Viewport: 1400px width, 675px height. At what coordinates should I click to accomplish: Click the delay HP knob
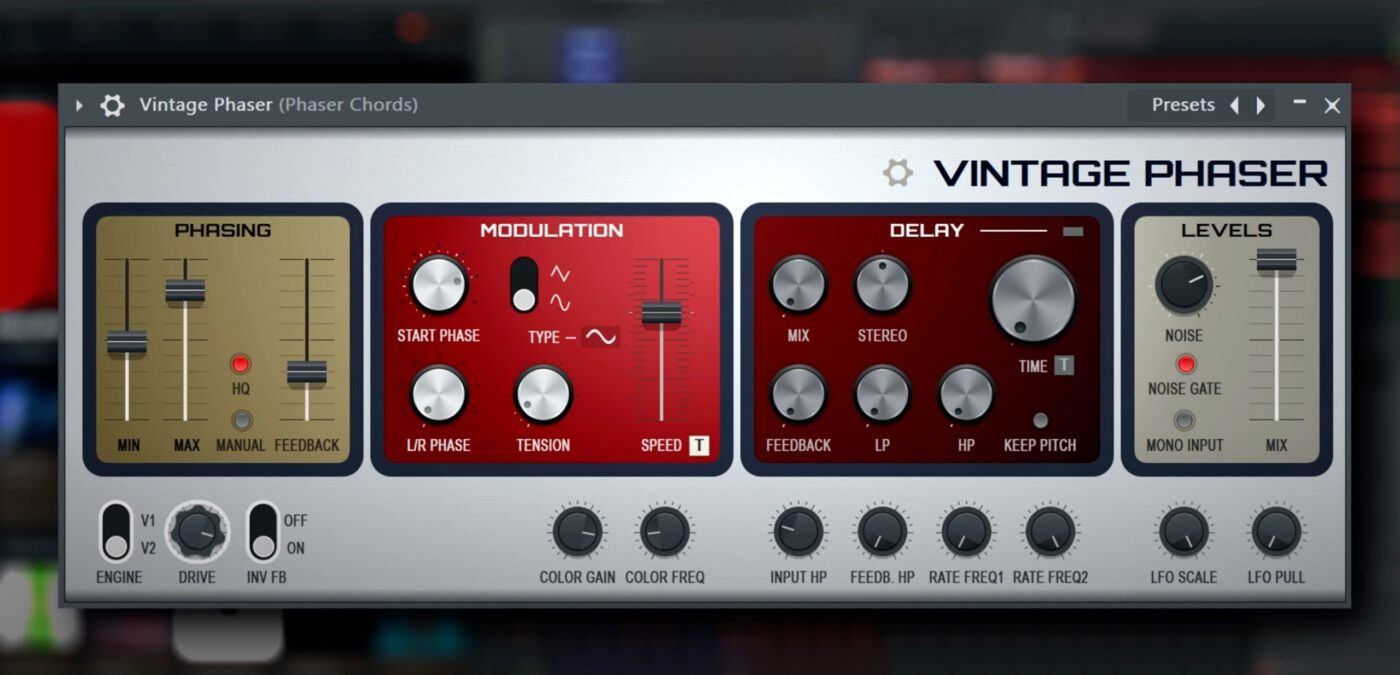[966, 394]
